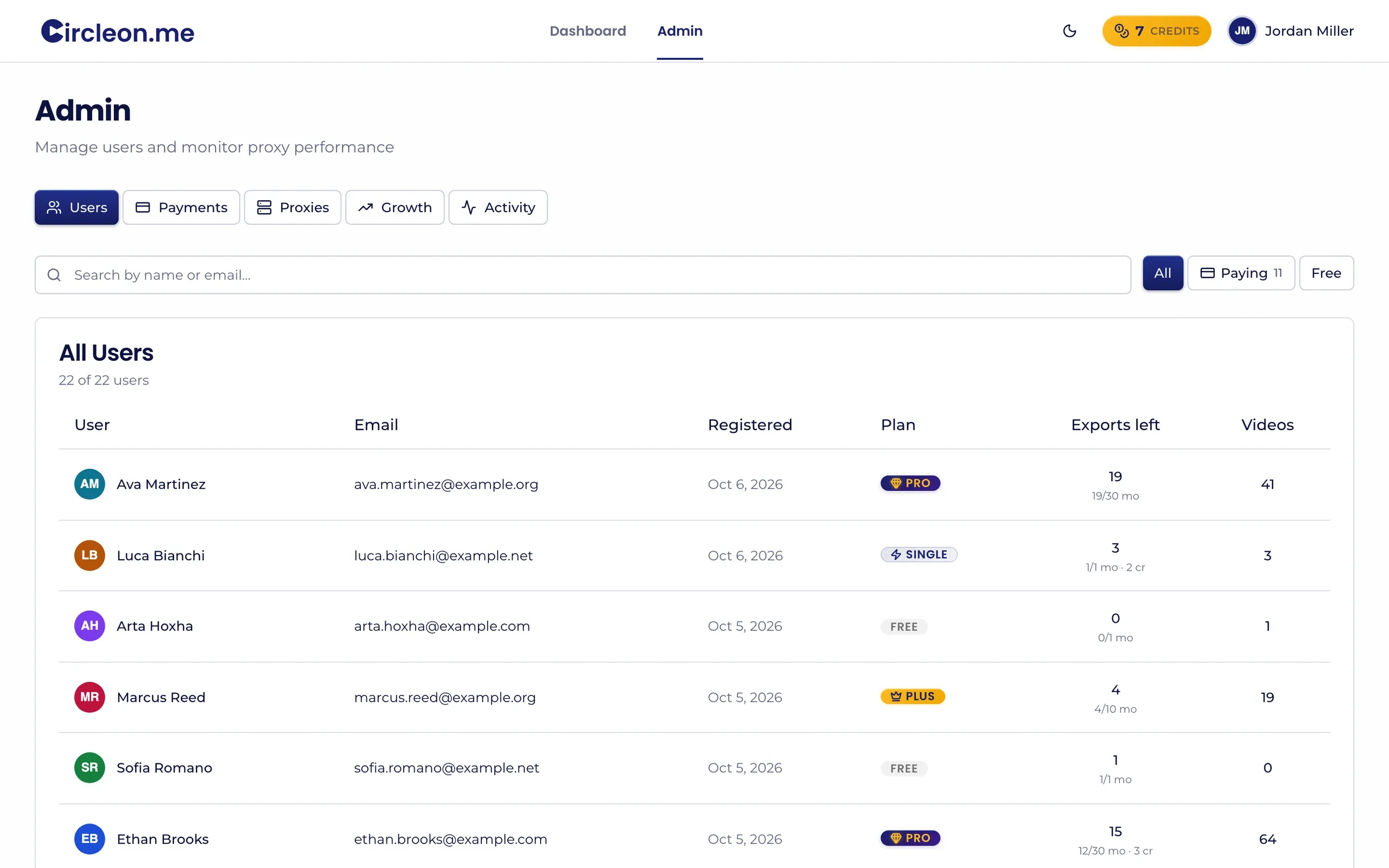
Task: Click Marcus Reed's PLUS plan badge
Action: click(913, 697)
